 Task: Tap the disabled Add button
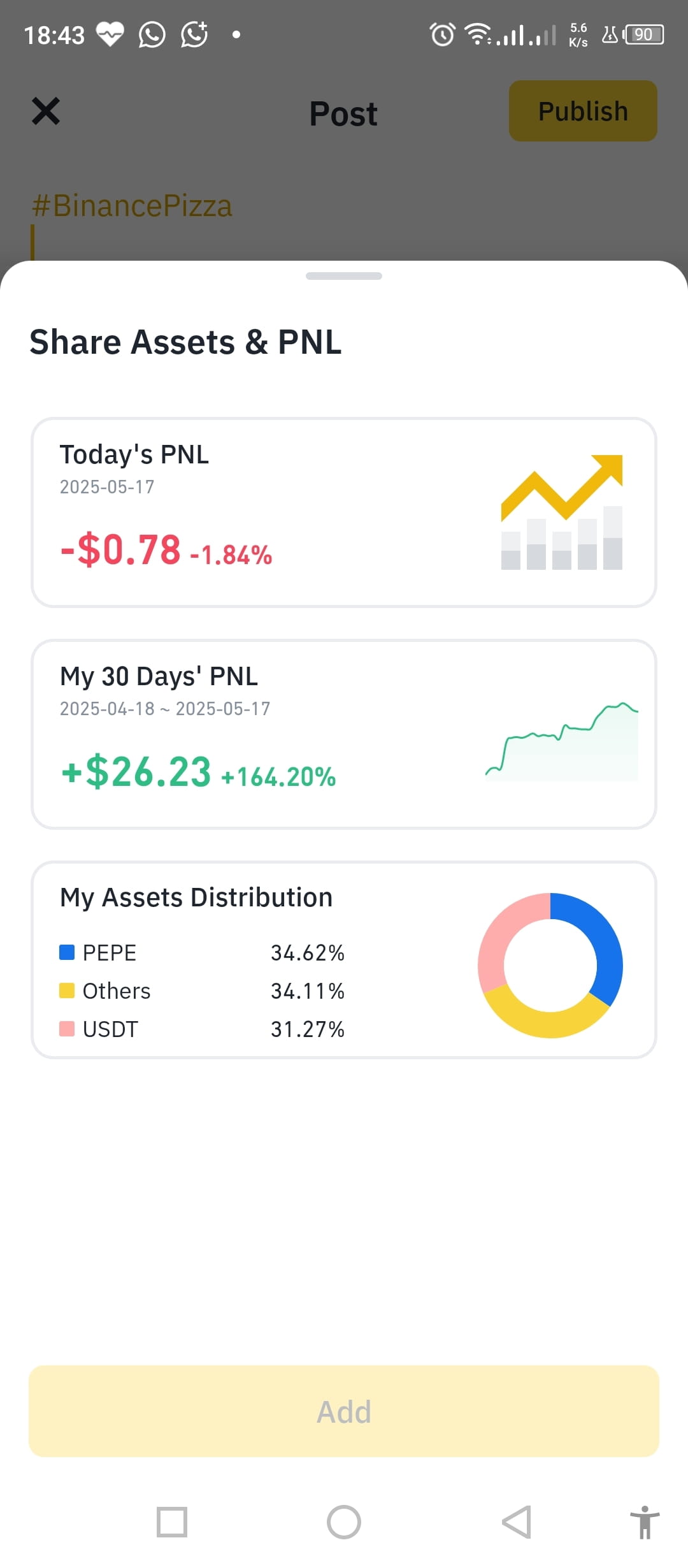(344, 1411)
